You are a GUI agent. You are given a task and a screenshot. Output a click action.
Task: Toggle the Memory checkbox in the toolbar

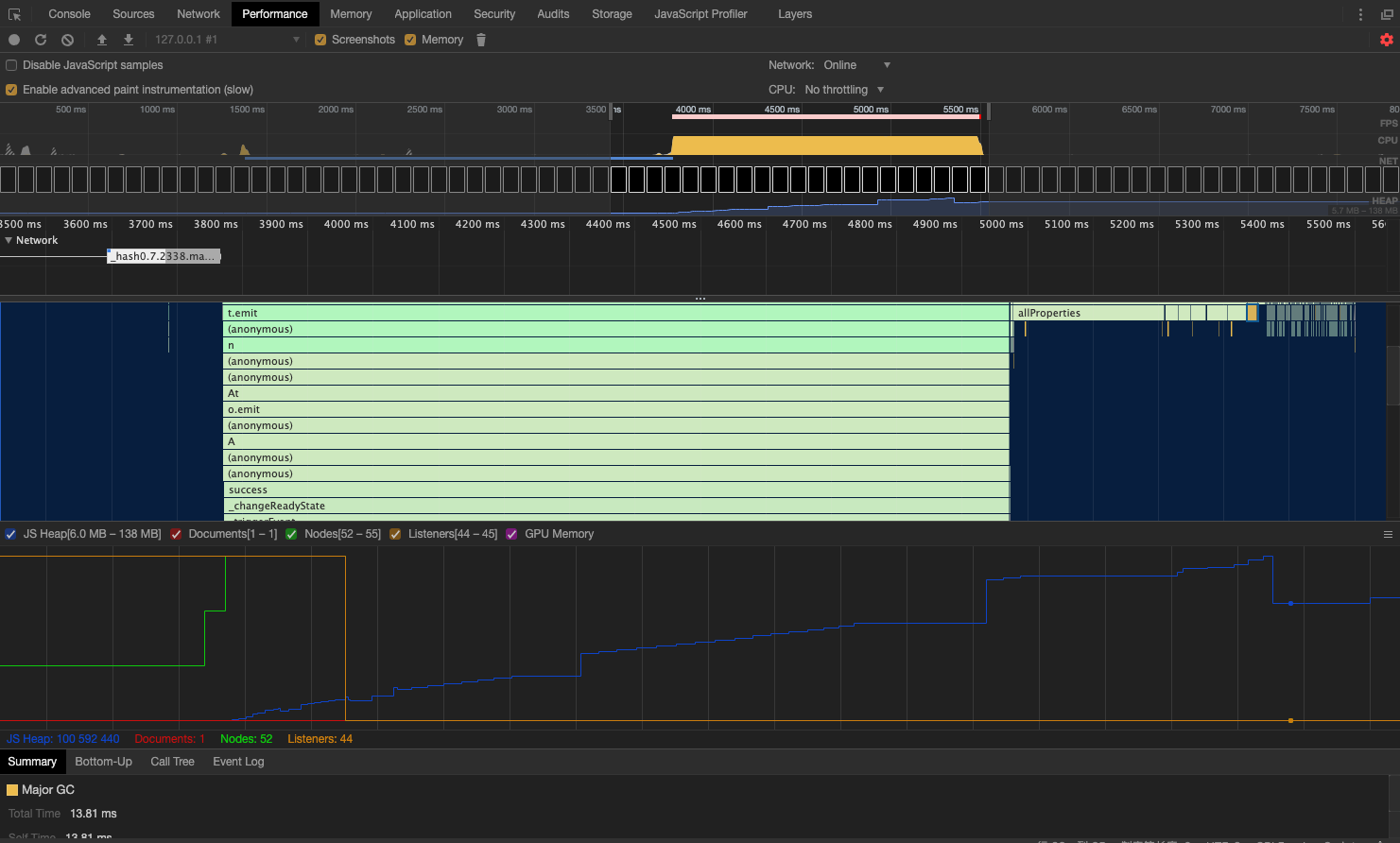tap(410, 40)
